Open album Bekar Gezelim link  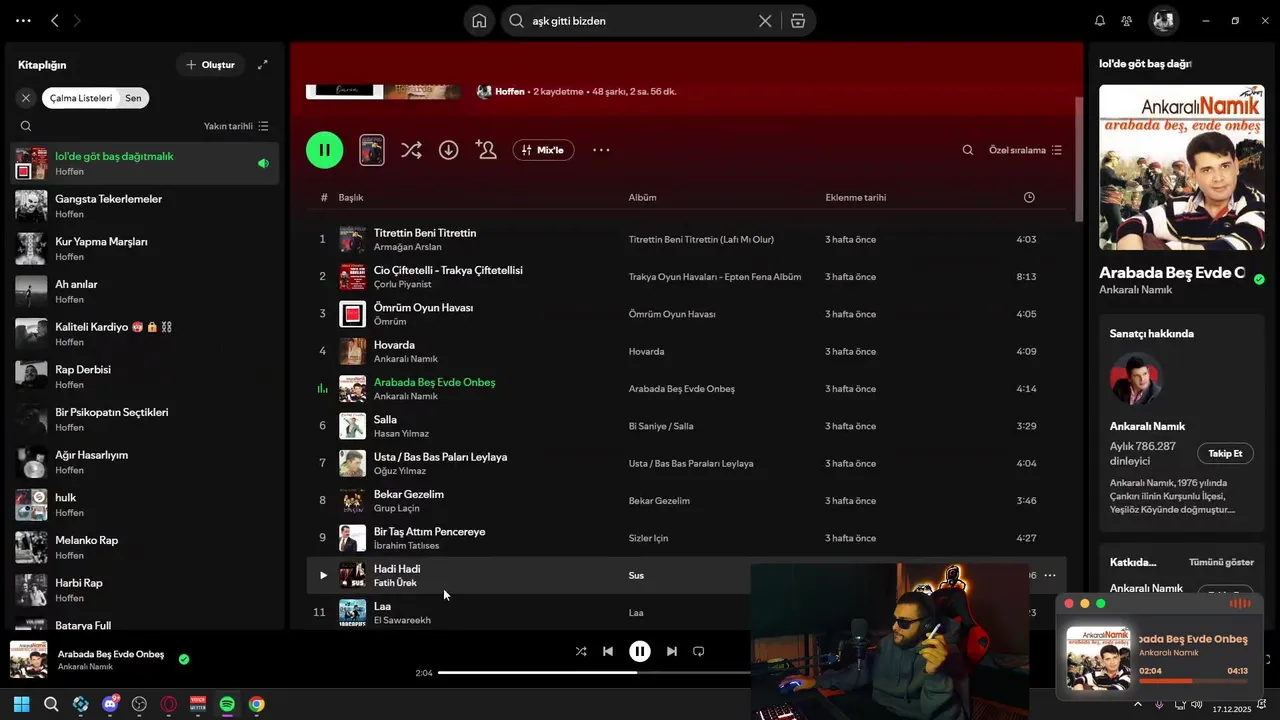[659, 501]
